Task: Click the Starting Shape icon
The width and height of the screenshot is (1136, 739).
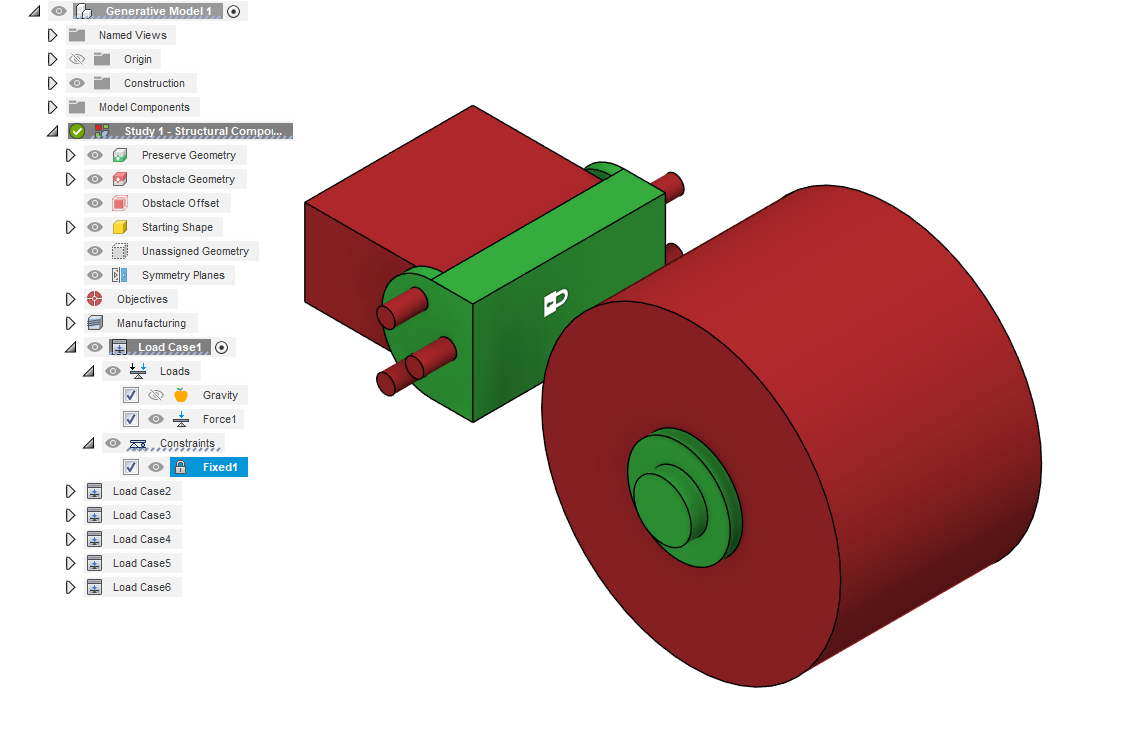Action: tap(119, 227)
